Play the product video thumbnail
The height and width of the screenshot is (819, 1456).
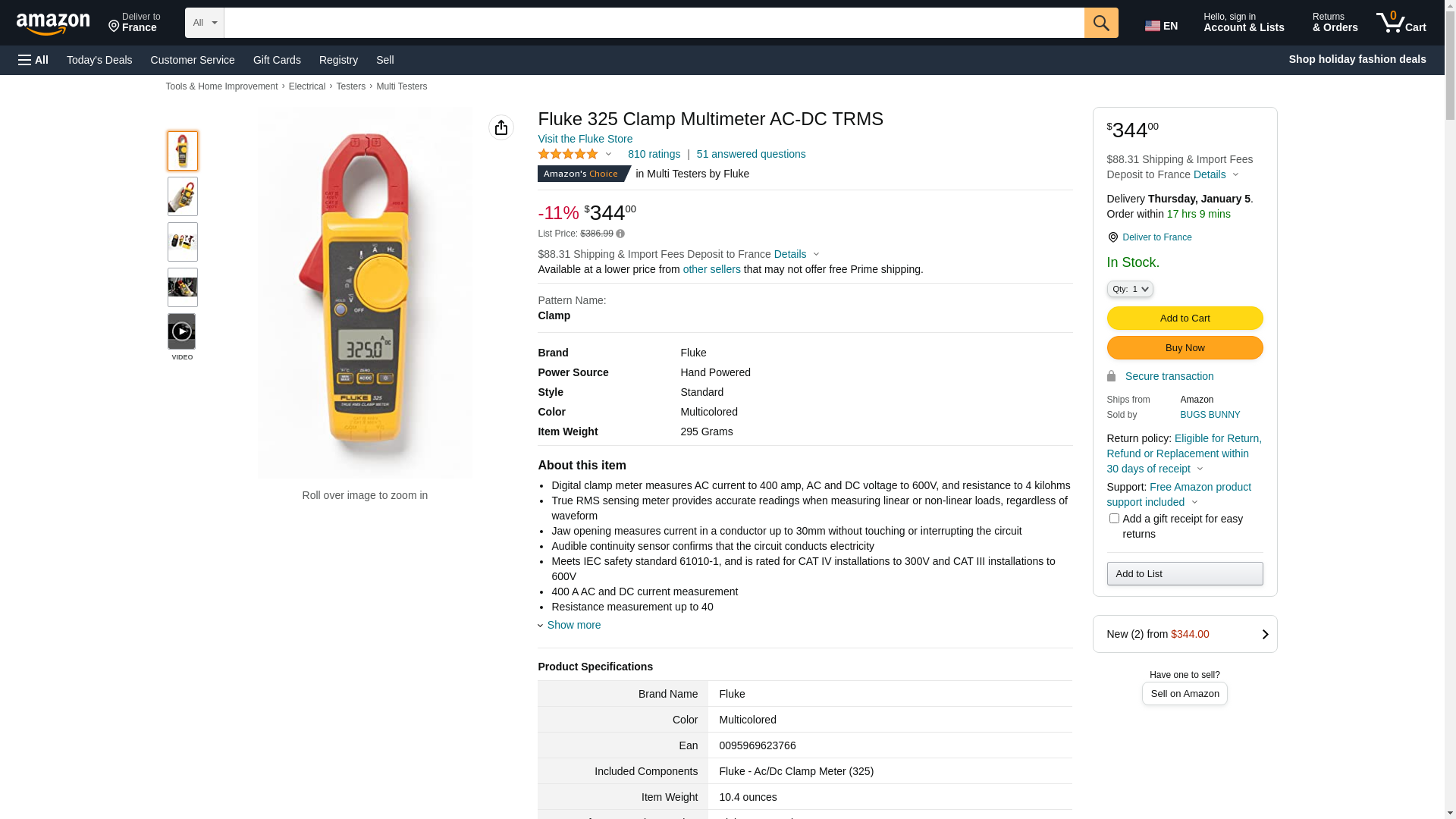coord(182,331)
